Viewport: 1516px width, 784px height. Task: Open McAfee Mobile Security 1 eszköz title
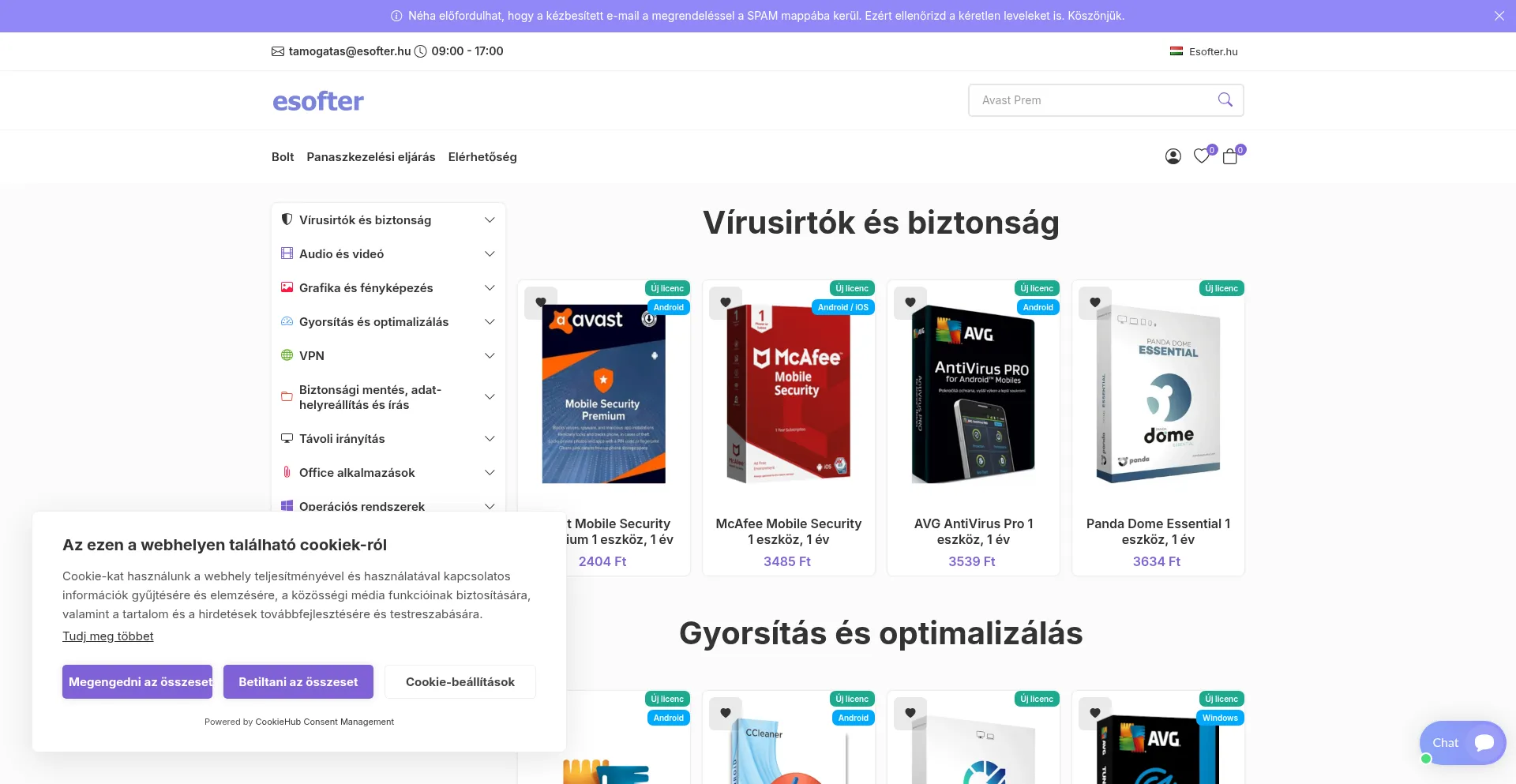[x=789, y=531]
